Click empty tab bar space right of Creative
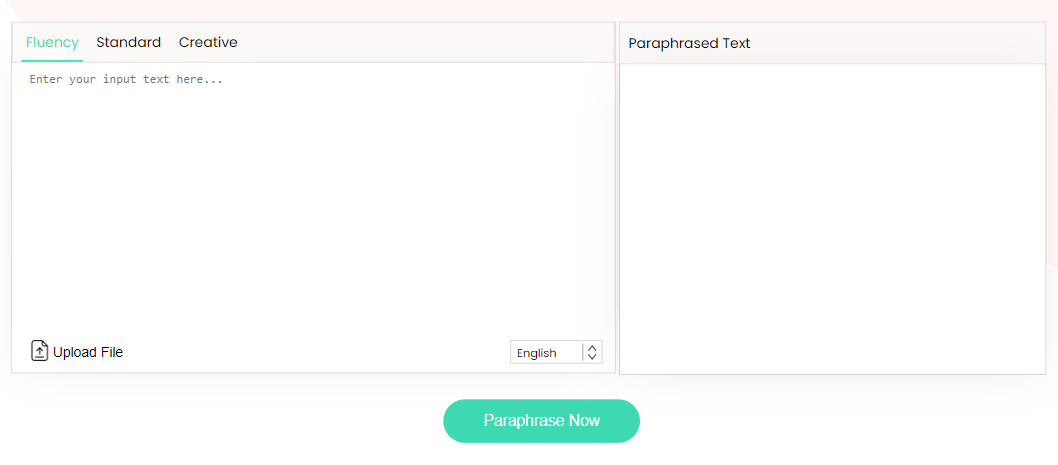The height and width of the screenshot is (465, 1058). pos(420,42)
